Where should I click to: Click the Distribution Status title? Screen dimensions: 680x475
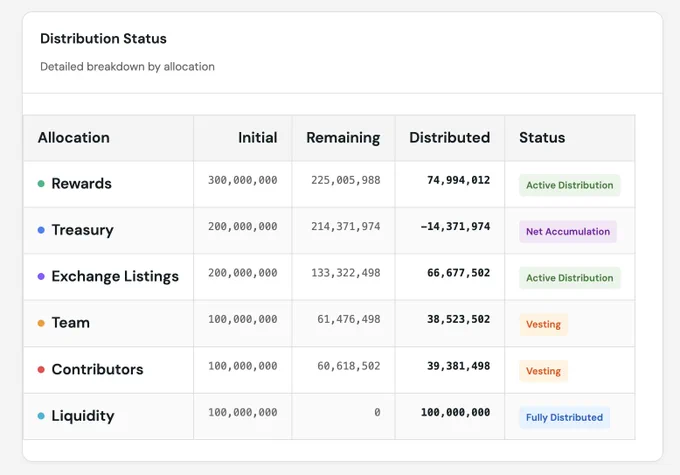pos(103,39)
